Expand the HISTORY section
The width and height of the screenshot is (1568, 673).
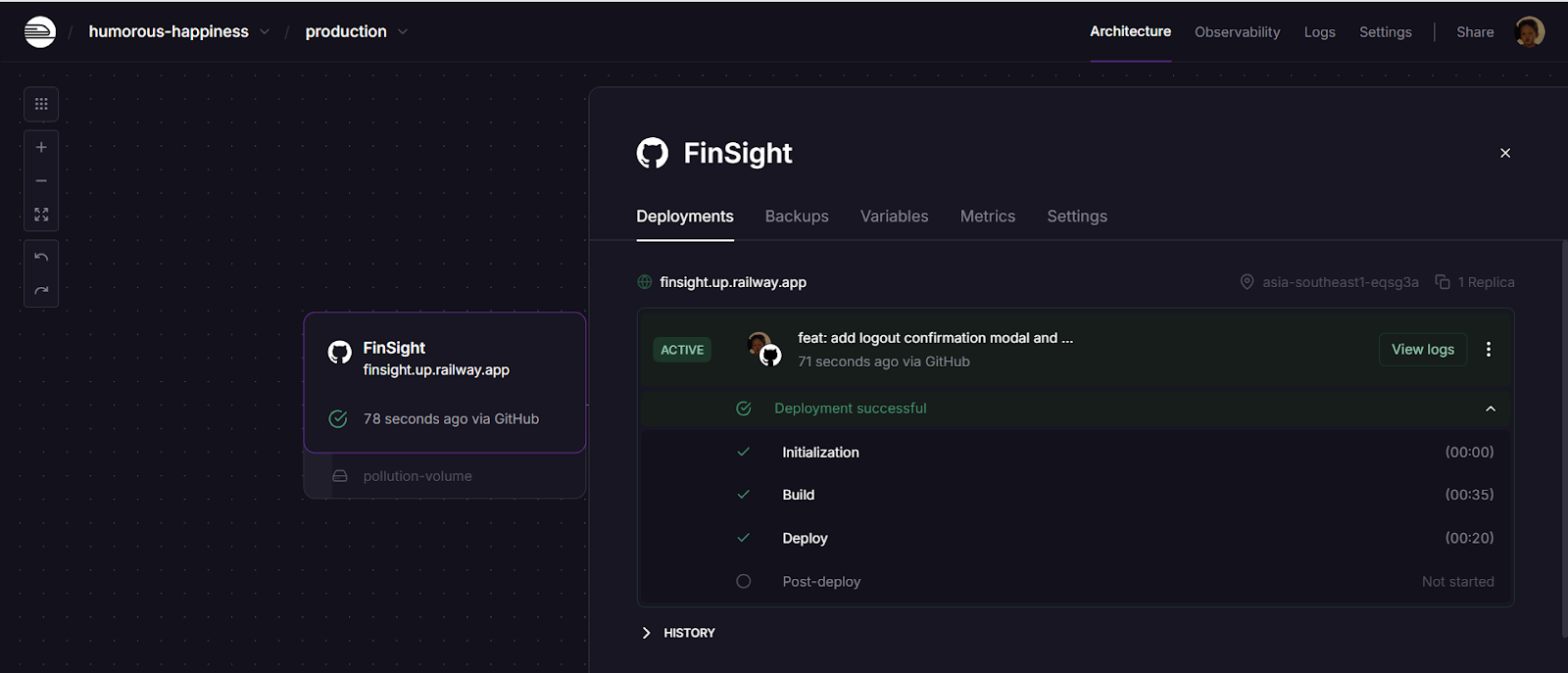(x=678, y=633)
